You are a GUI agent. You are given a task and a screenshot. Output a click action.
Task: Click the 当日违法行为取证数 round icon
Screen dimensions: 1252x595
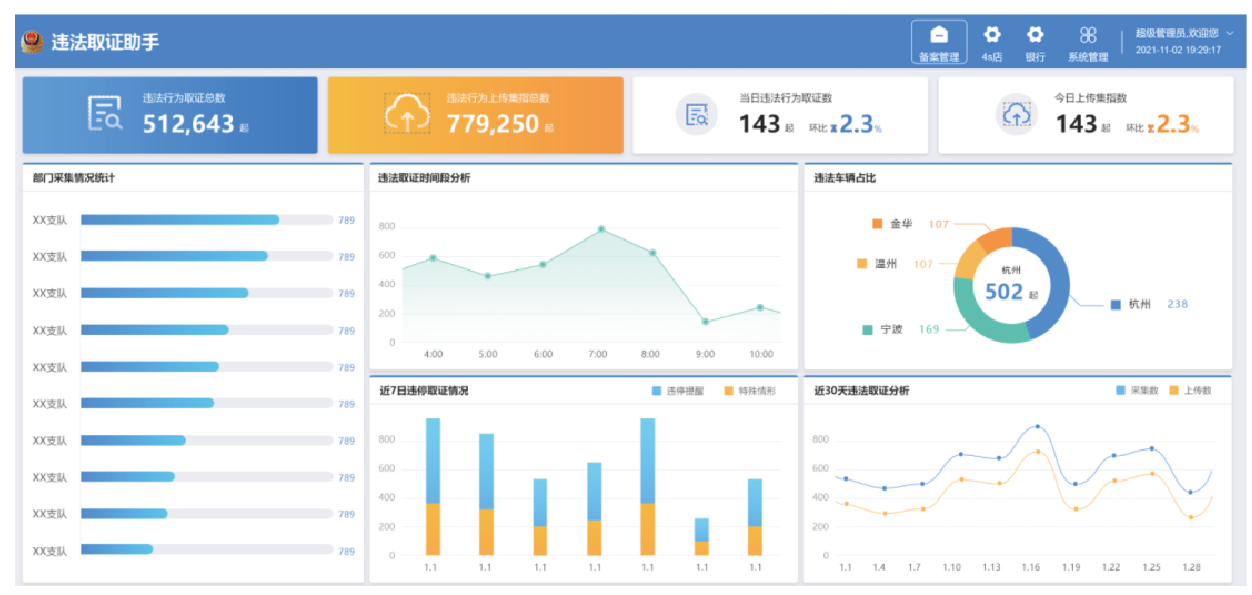tap(697, 115)
